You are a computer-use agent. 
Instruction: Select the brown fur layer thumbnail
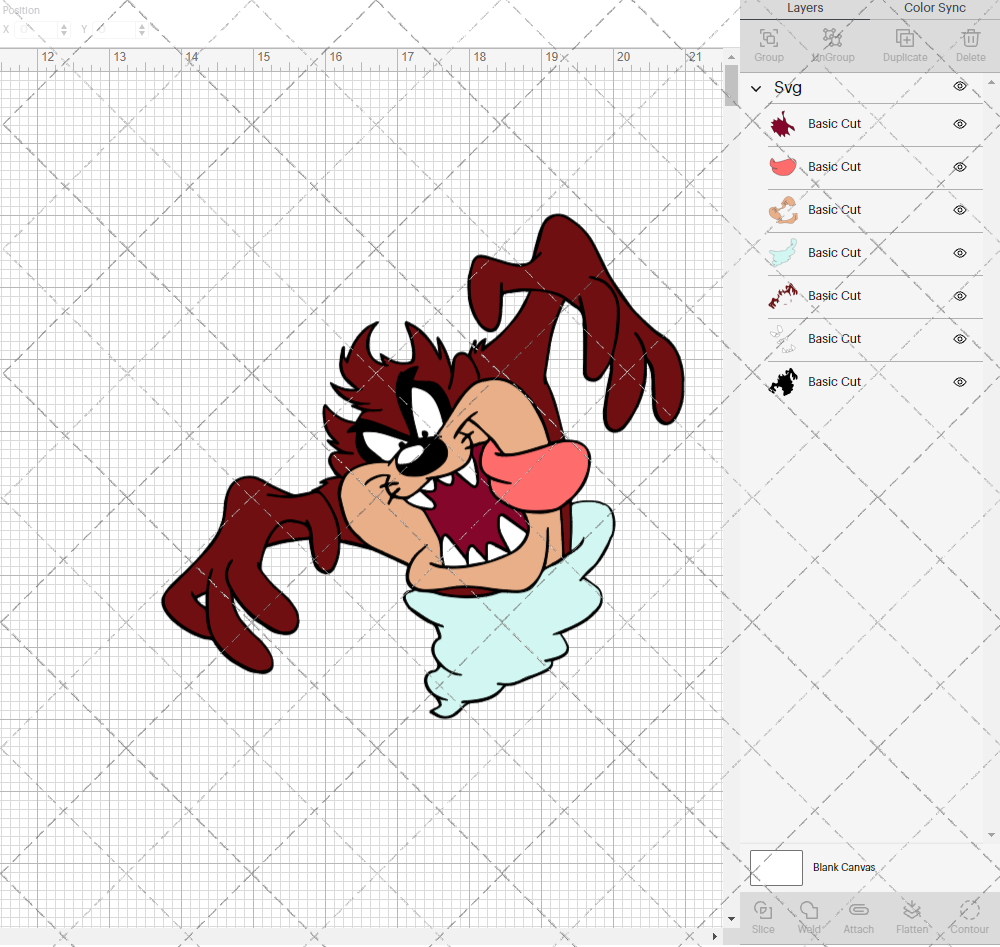(783, 296)
